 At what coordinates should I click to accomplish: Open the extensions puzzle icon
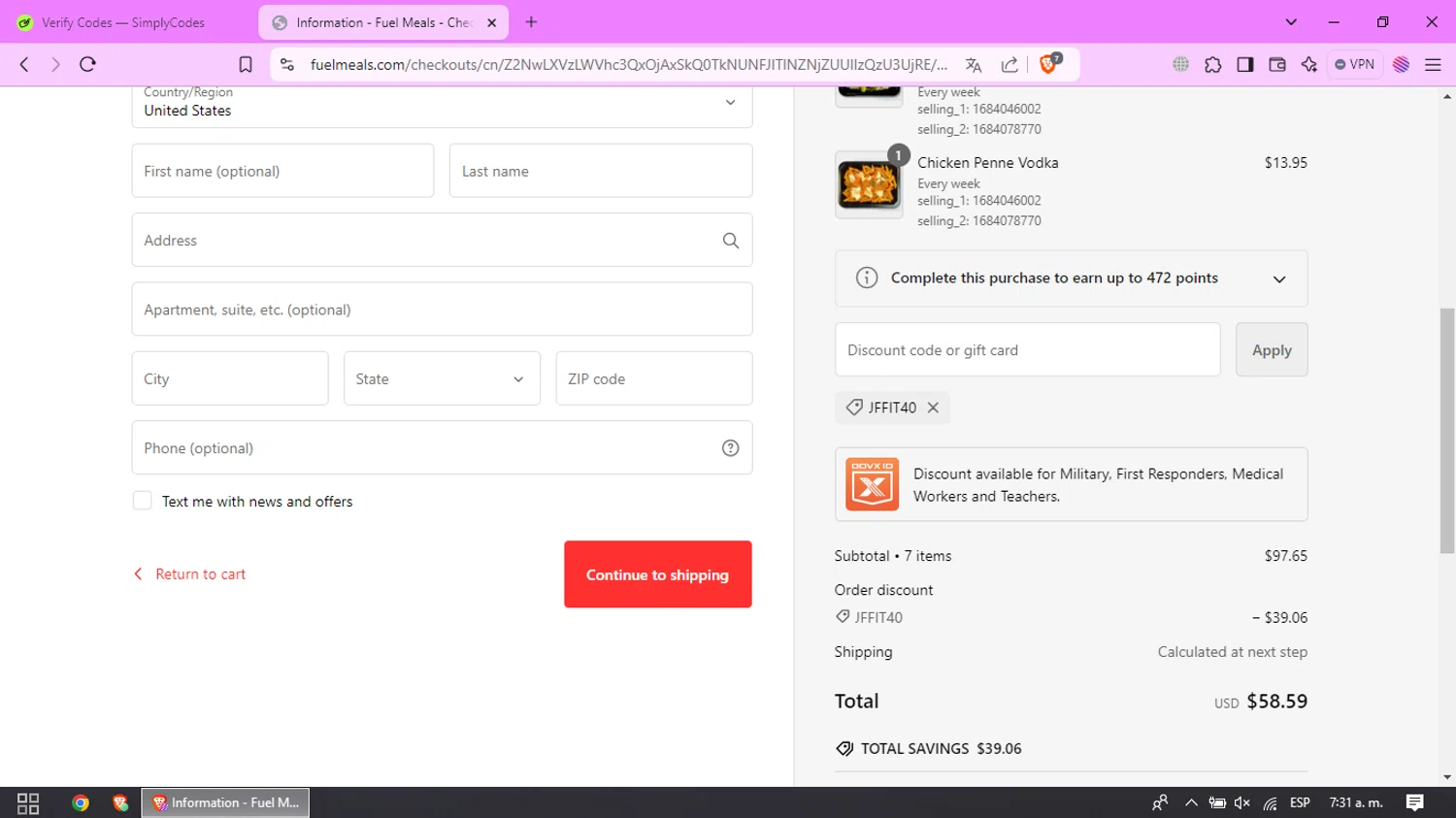pos(1212,65)
